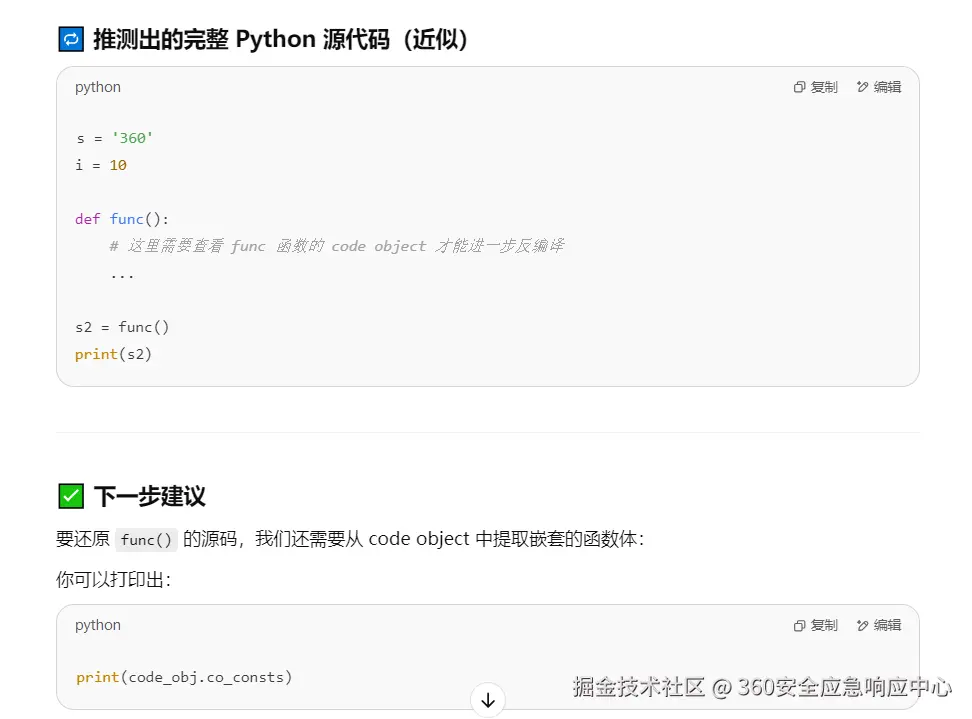The width and height of the screenshot is (972, 719).
Task: Click the python language label on the second block
Action: (x=97, y=625)
